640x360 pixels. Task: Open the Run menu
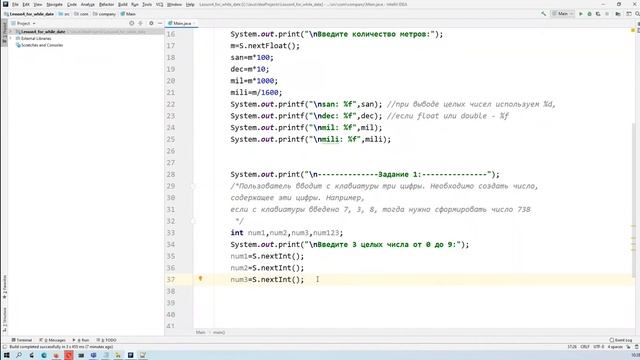click(x=135, y=4)
